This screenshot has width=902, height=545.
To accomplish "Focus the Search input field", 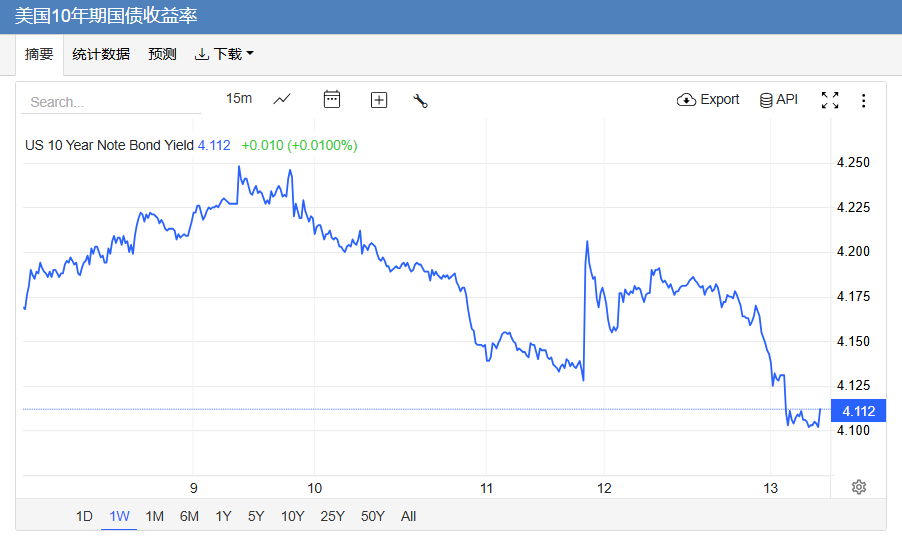I will coord(111,102).
